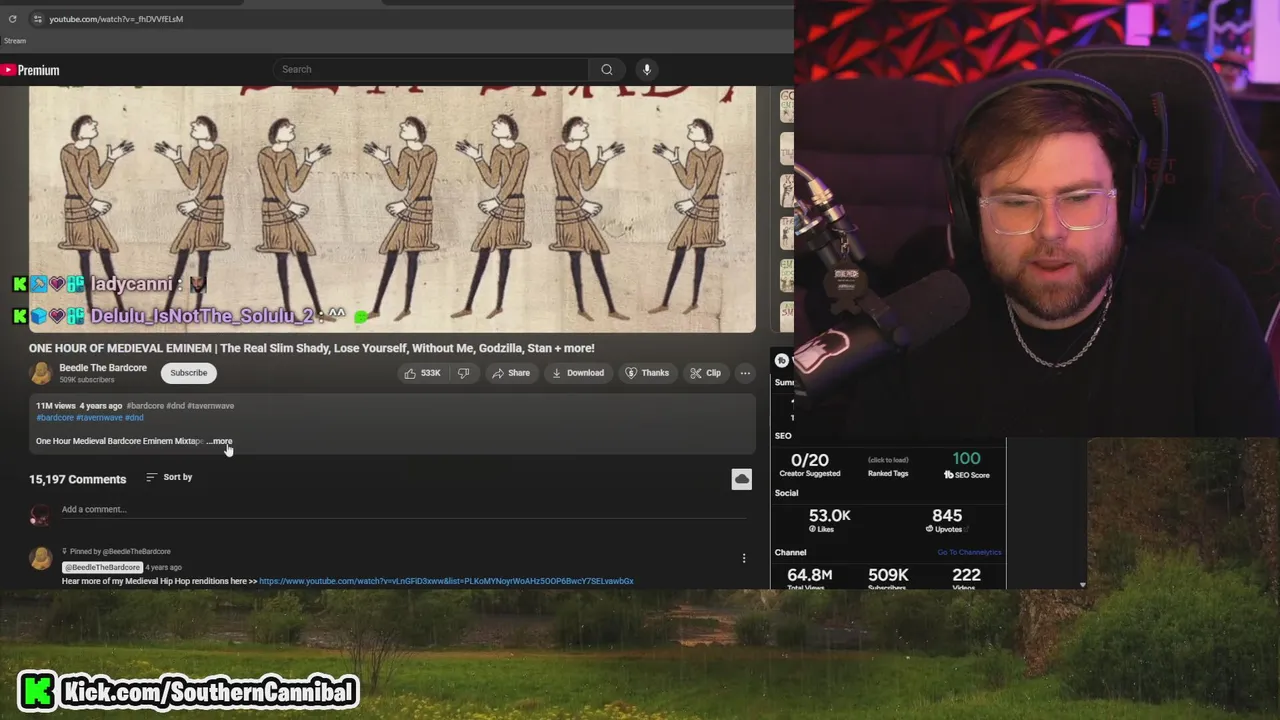Download the video
The image size is (1280, 720).
coord(578,373)
